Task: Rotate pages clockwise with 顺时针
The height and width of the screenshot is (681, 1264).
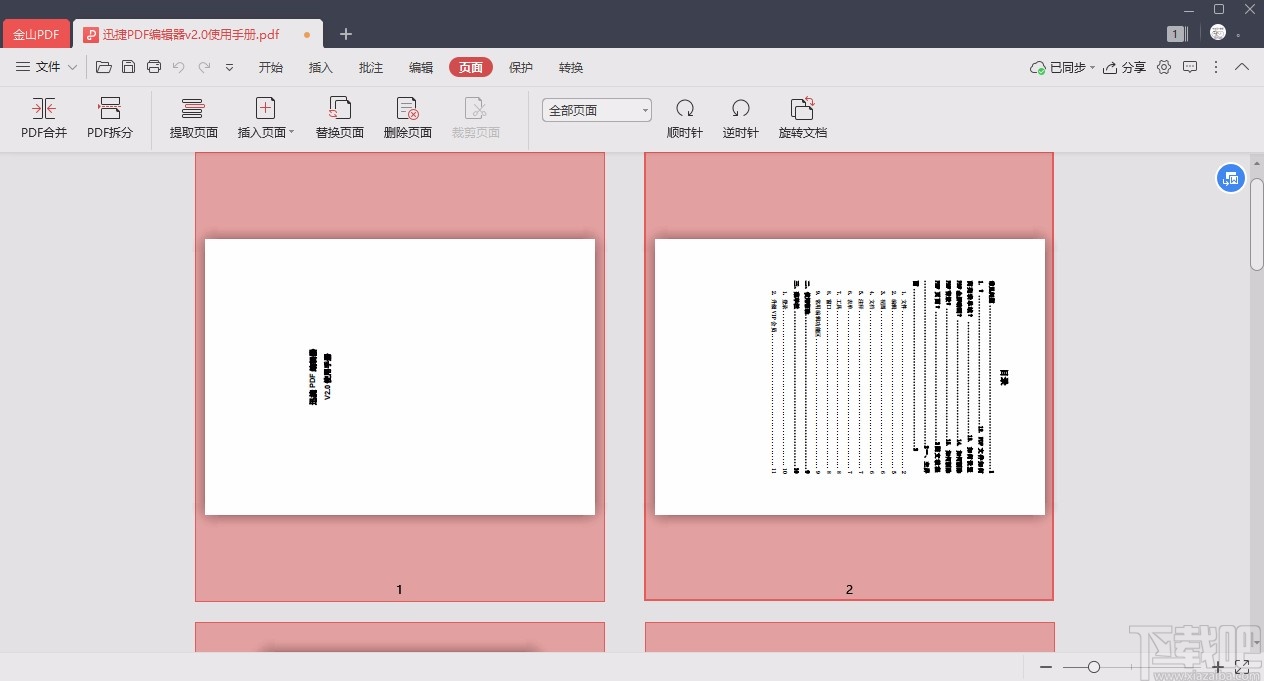Action: coord(685,118)
